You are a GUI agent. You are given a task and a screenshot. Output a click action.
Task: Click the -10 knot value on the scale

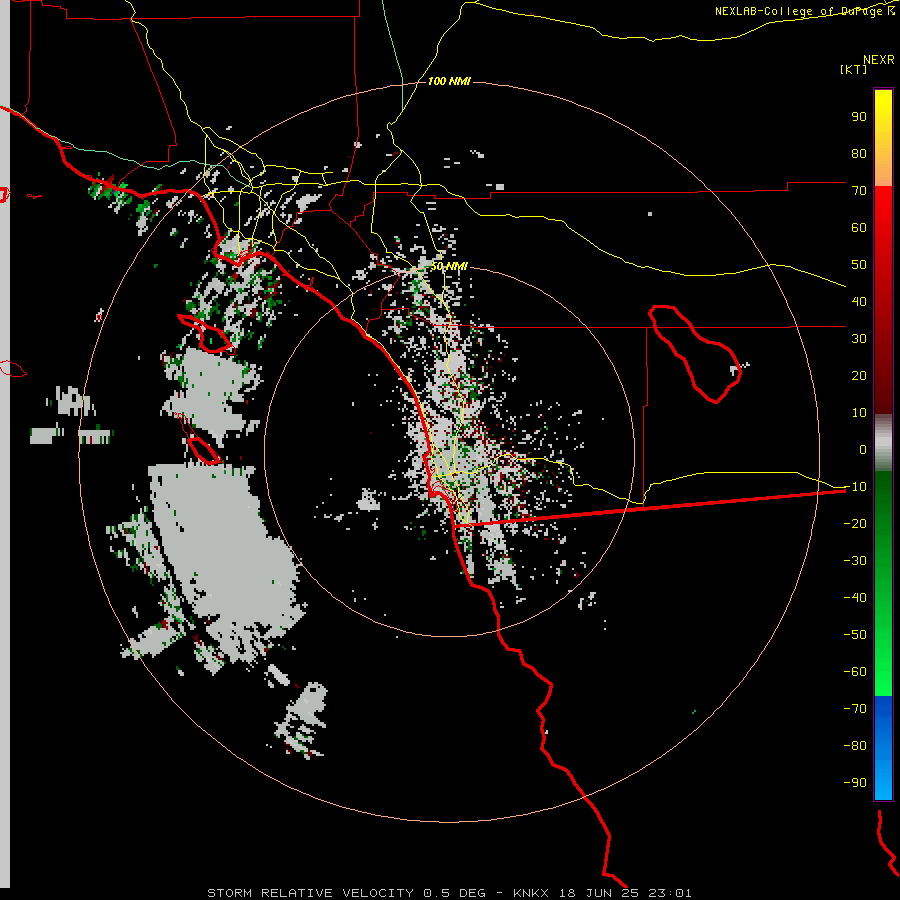[855, 487]
